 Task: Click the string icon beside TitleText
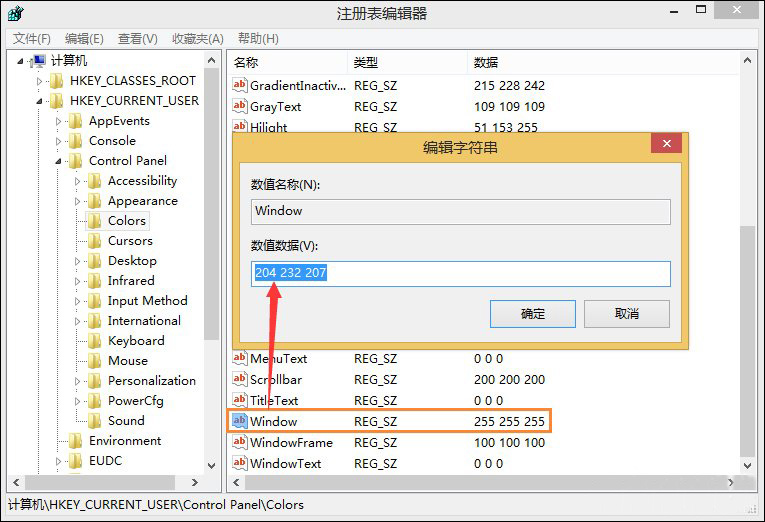240,401
